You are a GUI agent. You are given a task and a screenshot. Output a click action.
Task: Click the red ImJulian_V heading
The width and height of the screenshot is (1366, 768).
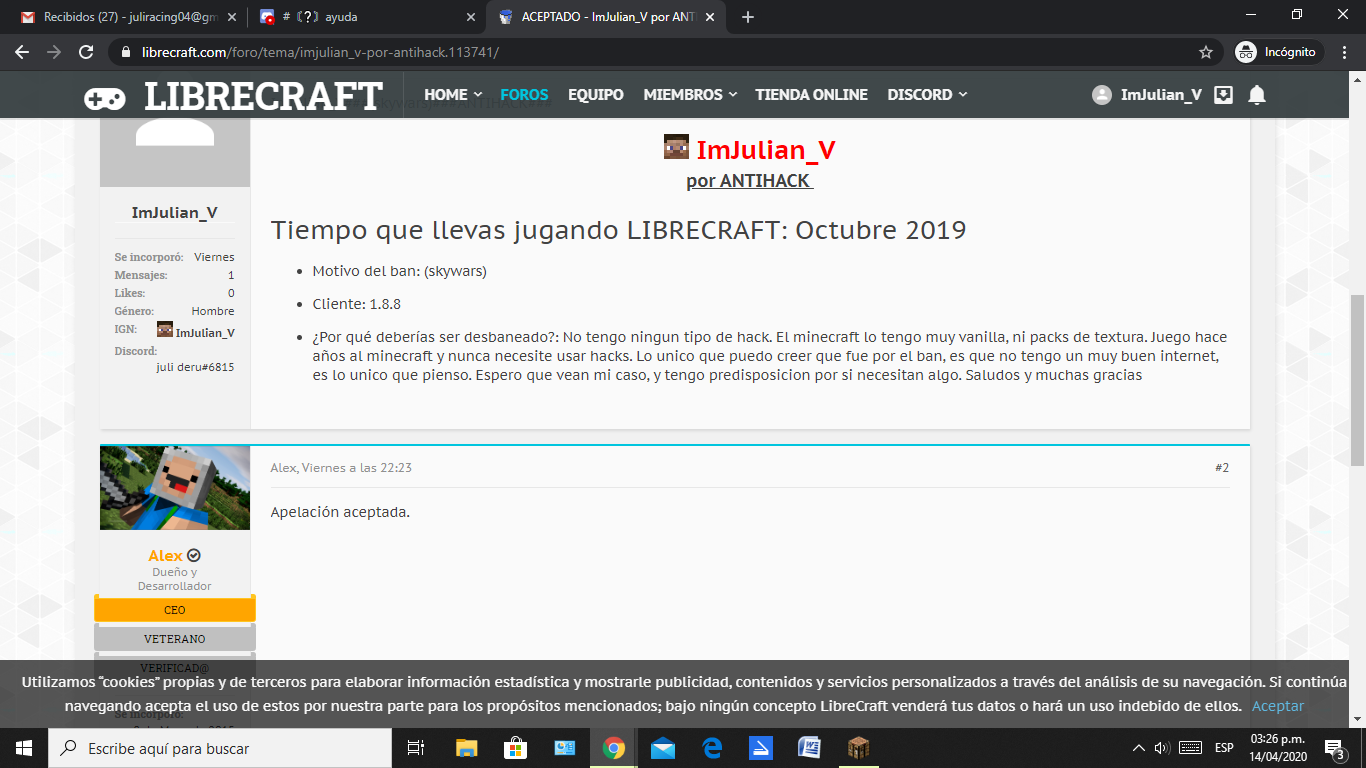tap(766, 150)
